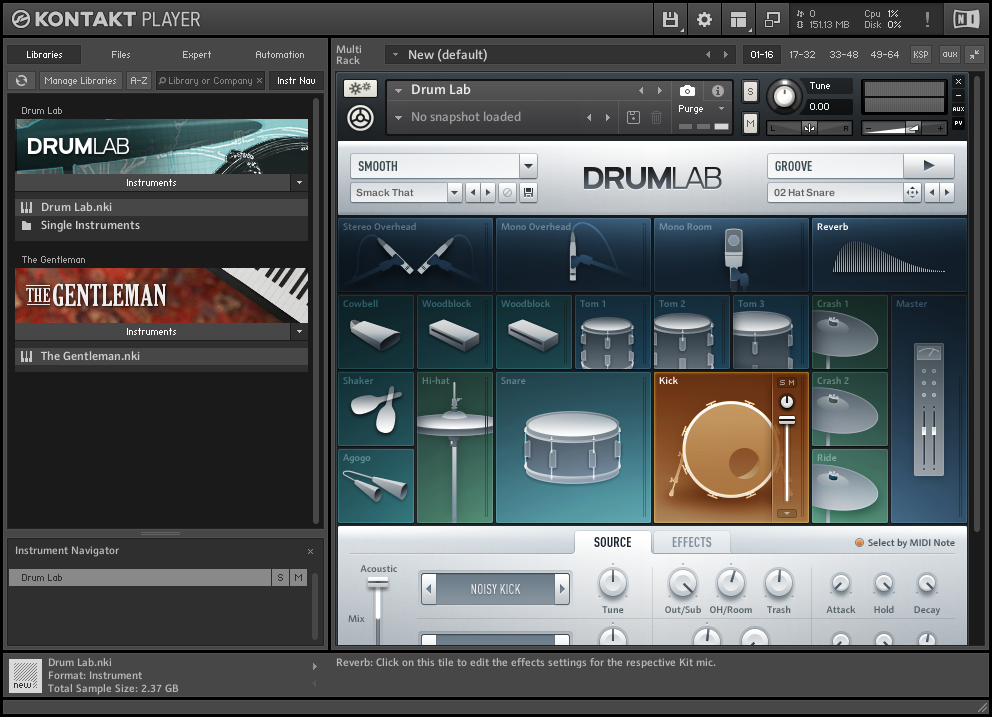
Task: Open the No snapshot loaded dropdown
Action: click(399, 118)
